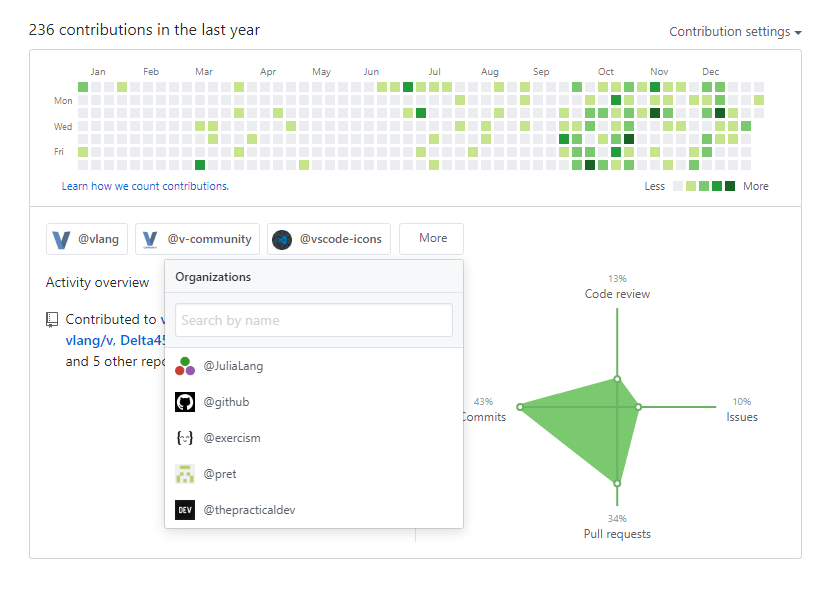Filter activity by @vlang organization
Image resolution: width=820 pixels, height=589 pixels.
pyautogui.click(x=87, y=239)
